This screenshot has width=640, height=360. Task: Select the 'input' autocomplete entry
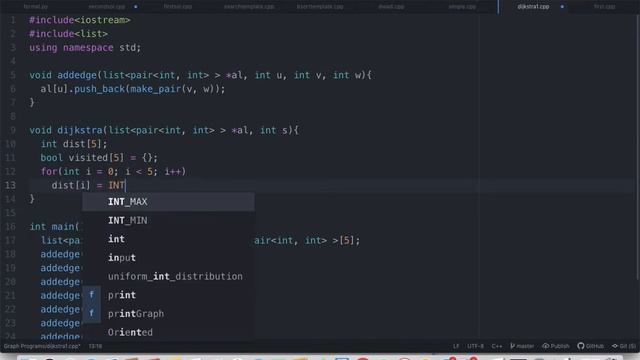(168, 258)
